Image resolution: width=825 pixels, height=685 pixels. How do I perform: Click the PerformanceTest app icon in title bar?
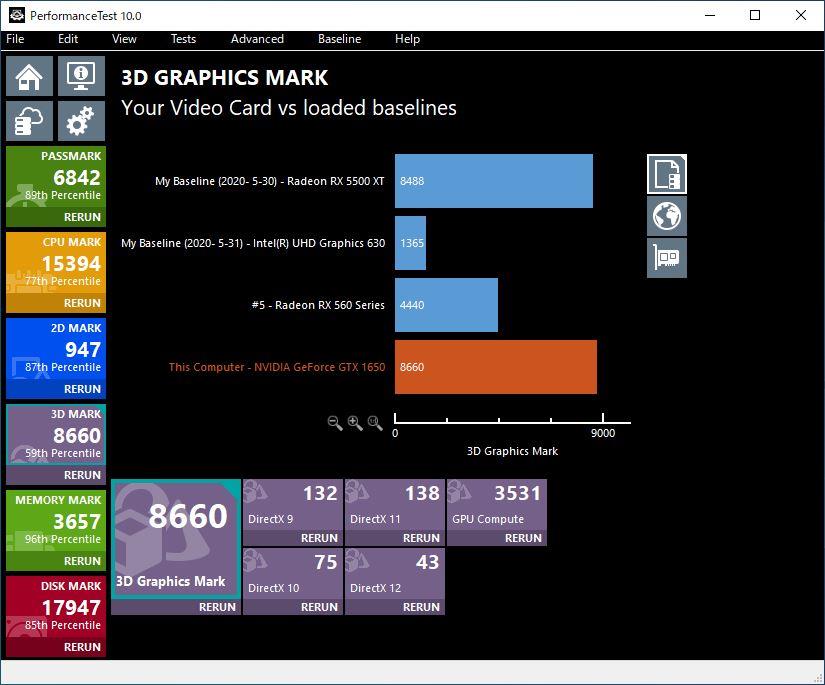[x=17, y=15]
